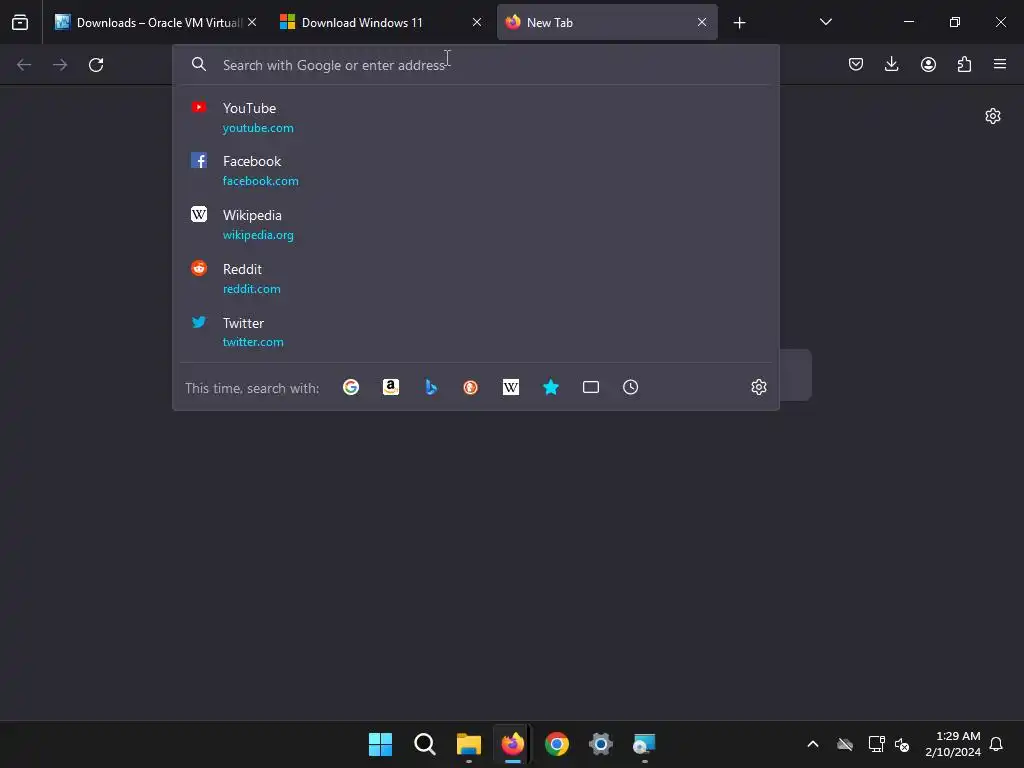
Task: Click the address bar search field
Action: pyautogui.click(x=475, y=65)
